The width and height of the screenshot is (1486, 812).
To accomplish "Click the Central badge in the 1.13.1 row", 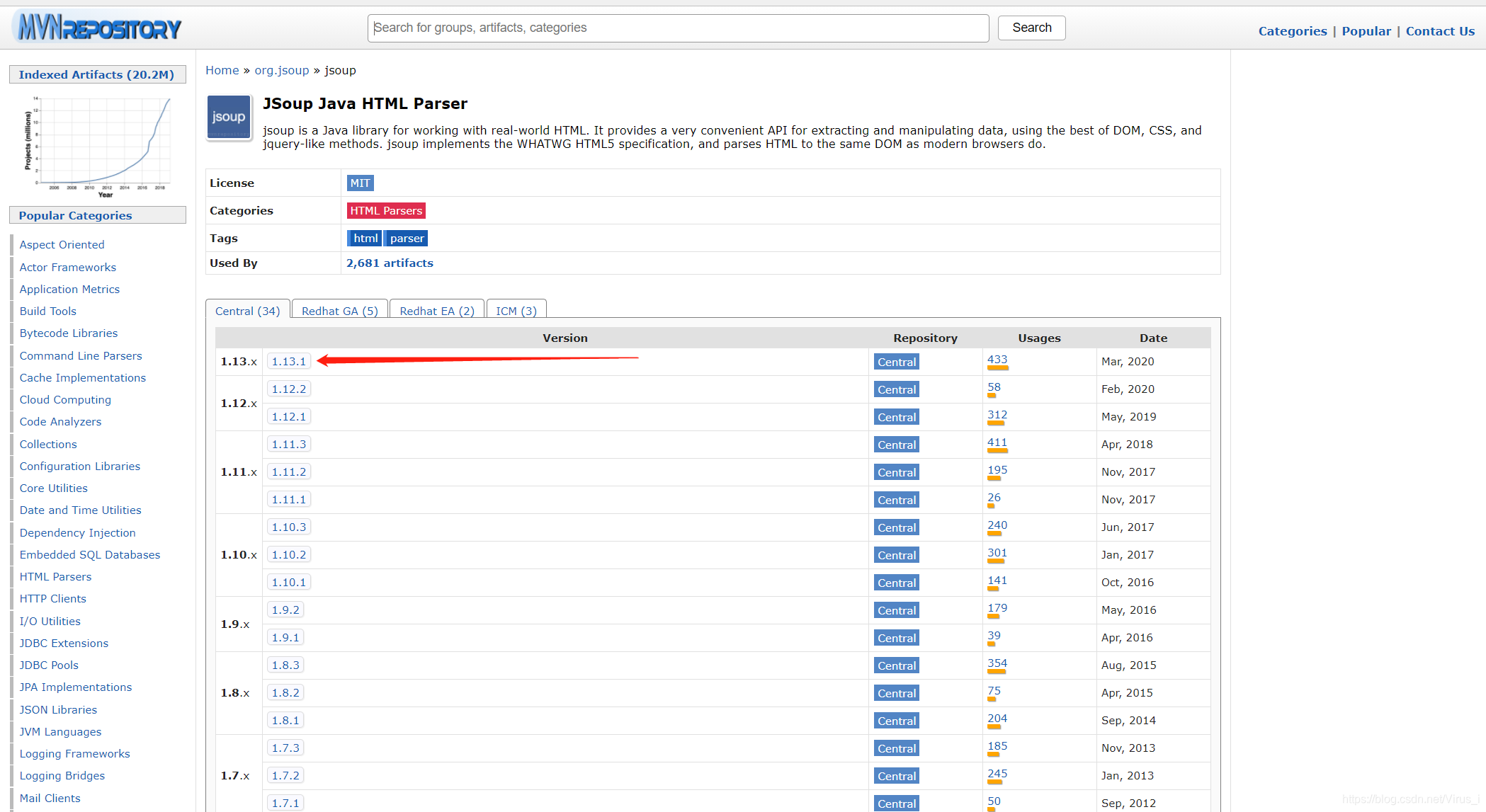I will pyautogui.click(x=897, y=362).
